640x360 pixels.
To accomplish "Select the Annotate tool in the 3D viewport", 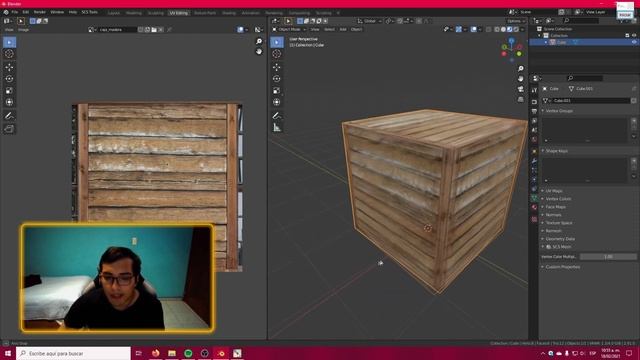I will (x=276, y=116).
